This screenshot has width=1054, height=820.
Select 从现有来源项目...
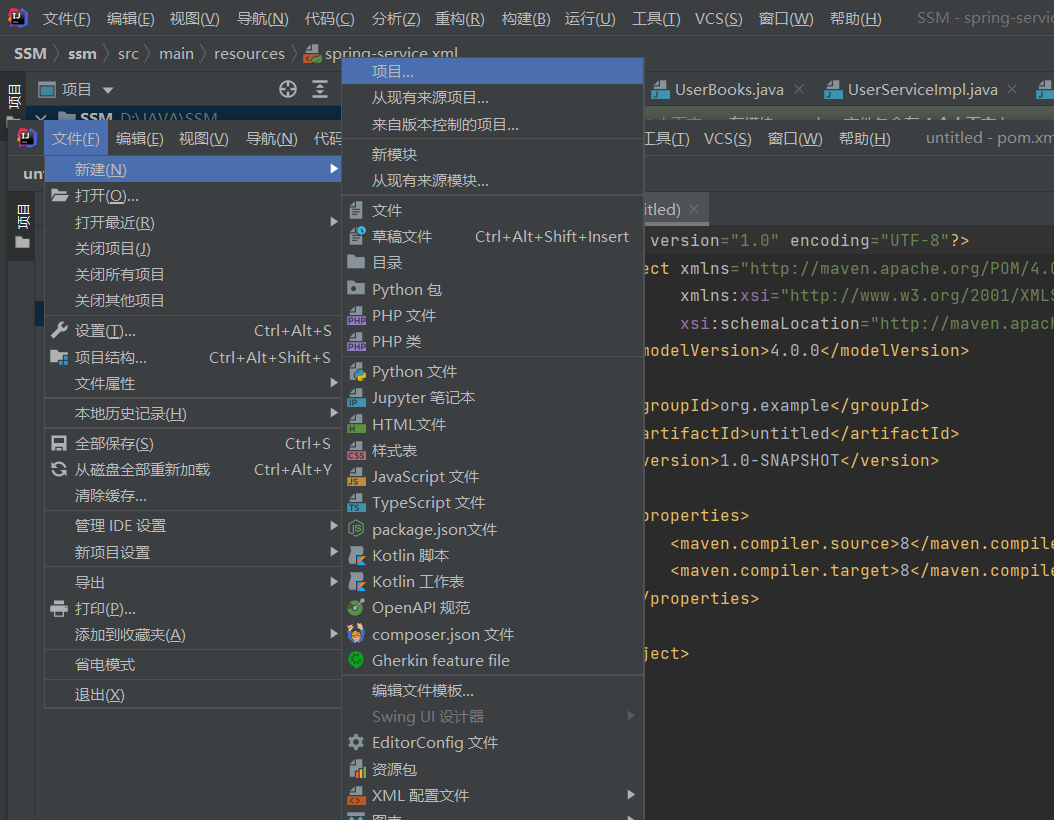click(x=493, y=98)
